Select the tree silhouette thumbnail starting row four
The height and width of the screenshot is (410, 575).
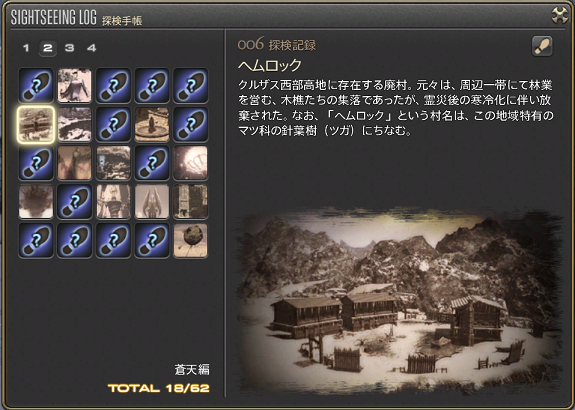(36, 202)
